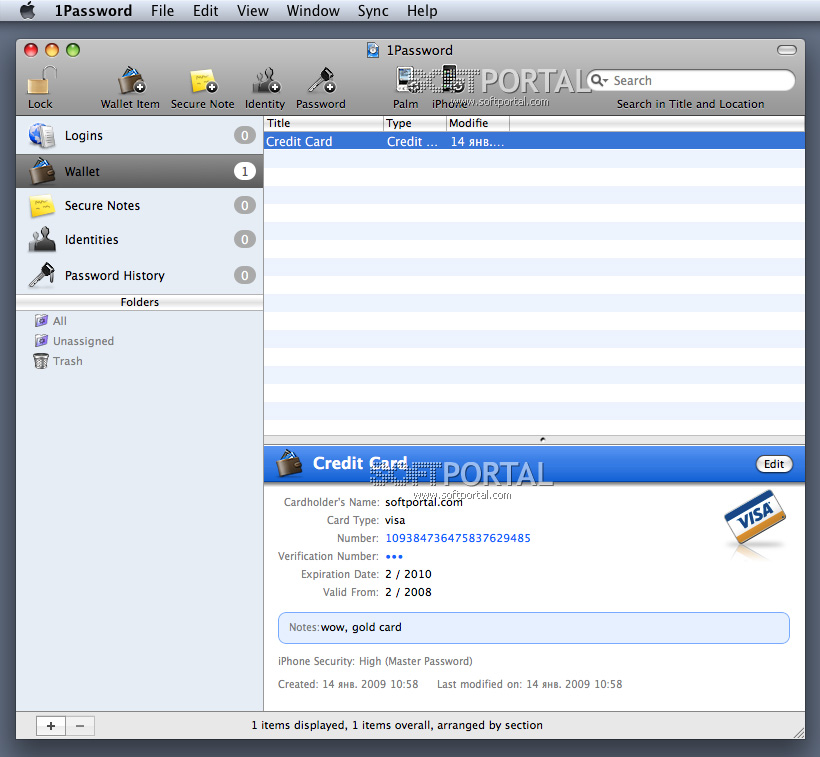The image size is (820, 757).
Task: Click the toolbar toggle pill button
Action: click(x=787, y=50)
